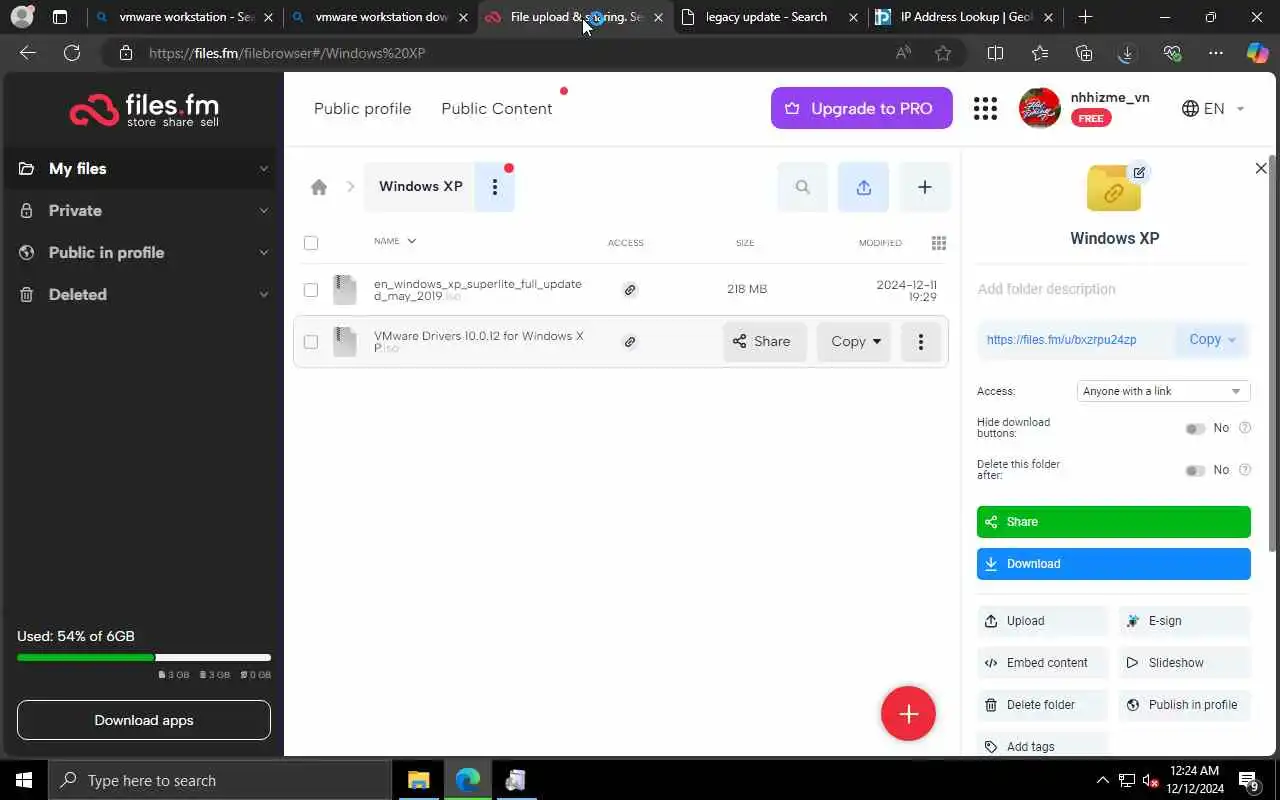Open Copy link dropdown in details panel
Viewport: 1280px width, 800px height.
[x=1212, y=340]
